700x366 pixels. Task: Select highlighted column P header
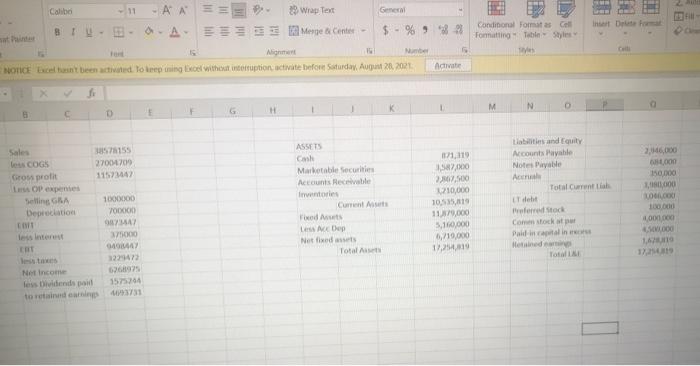coord(604,105)
